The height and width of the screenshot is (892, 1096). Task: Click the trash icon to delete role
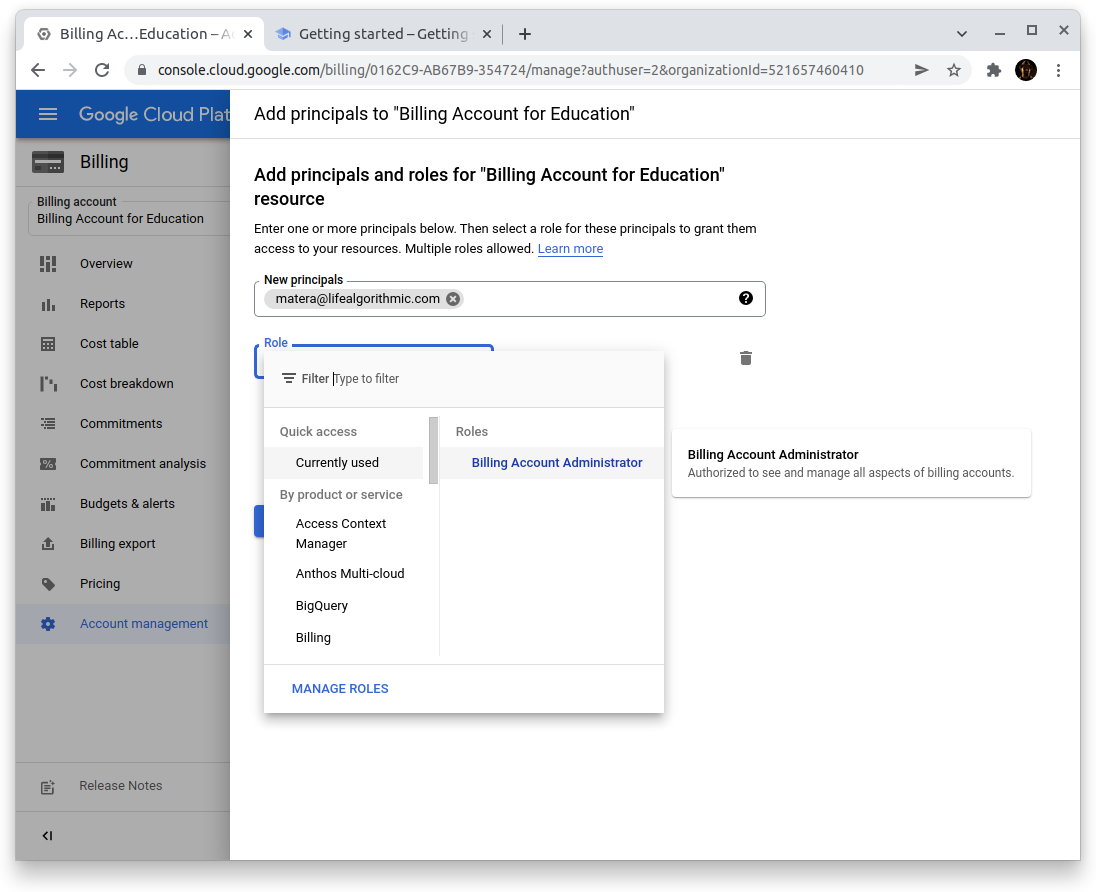click(x=745, y=358)
